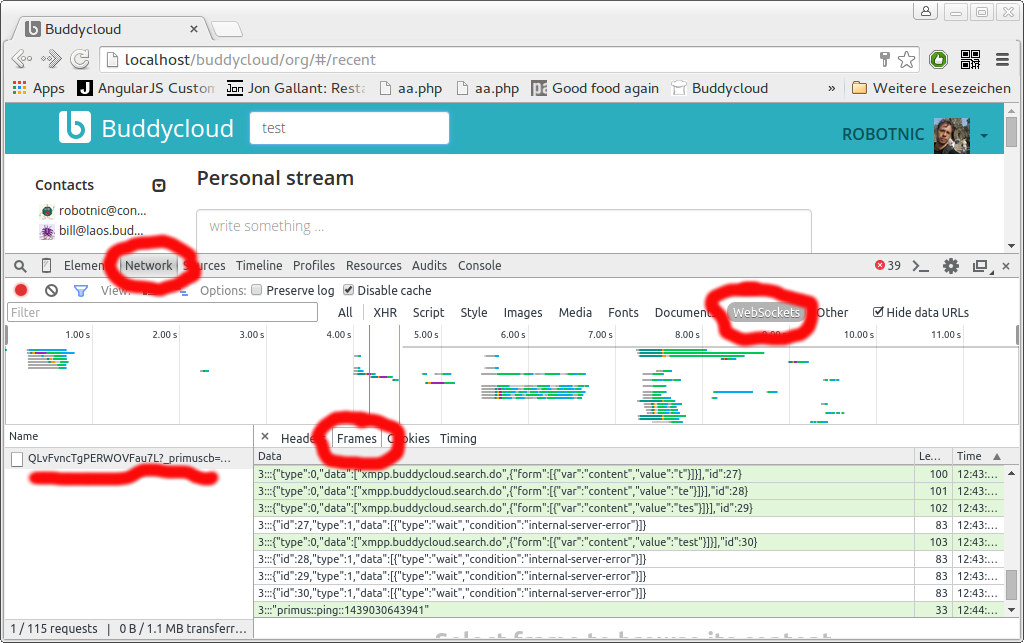Viewport: 1024px width, 643px height.
Task: Clear the network log
Action: [x=51, y=291]
